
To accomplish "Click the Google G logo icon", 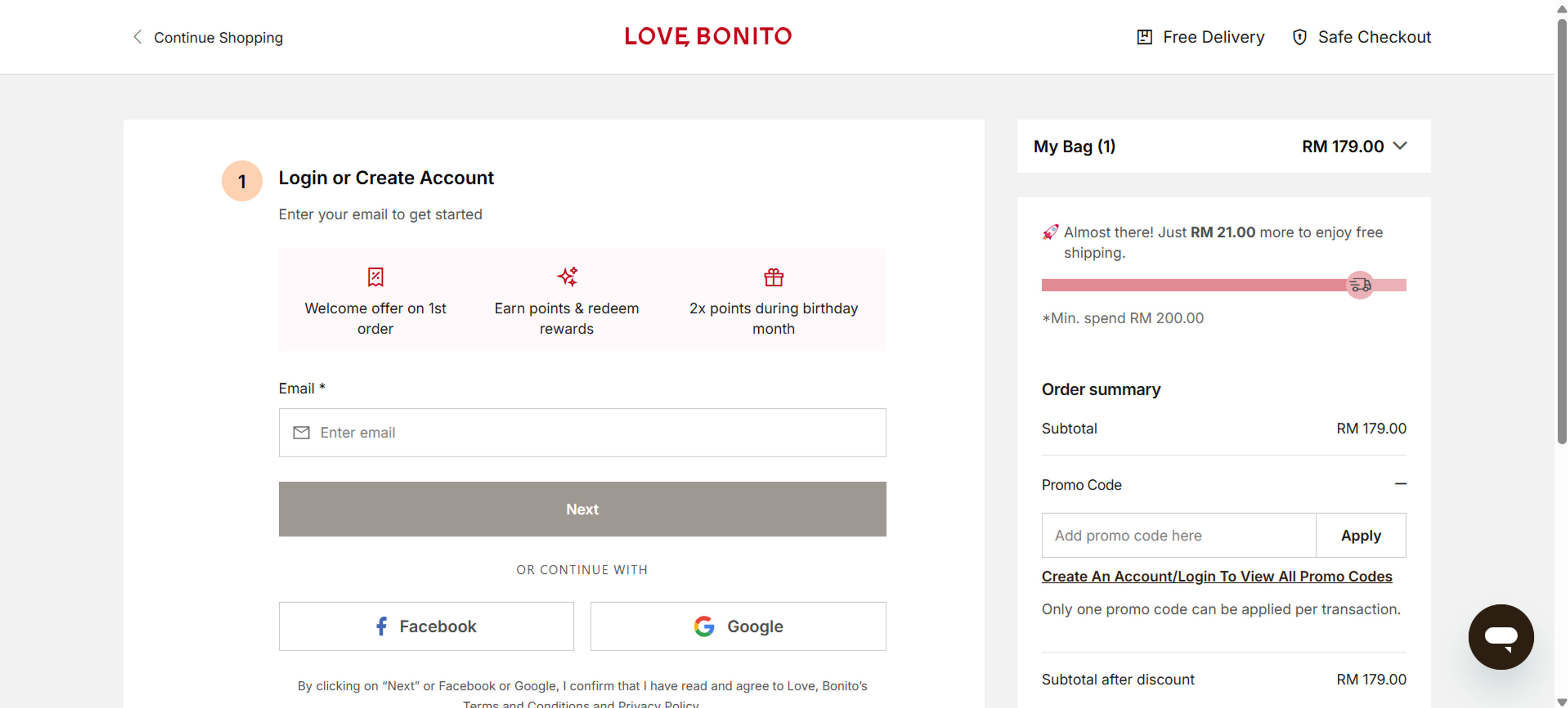I will (x=704, y=626).
